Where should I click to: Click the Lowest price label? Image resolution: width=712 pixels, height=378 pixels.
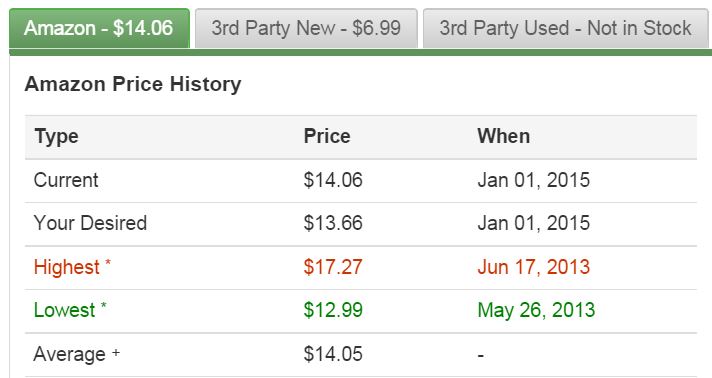coord(64,310)
